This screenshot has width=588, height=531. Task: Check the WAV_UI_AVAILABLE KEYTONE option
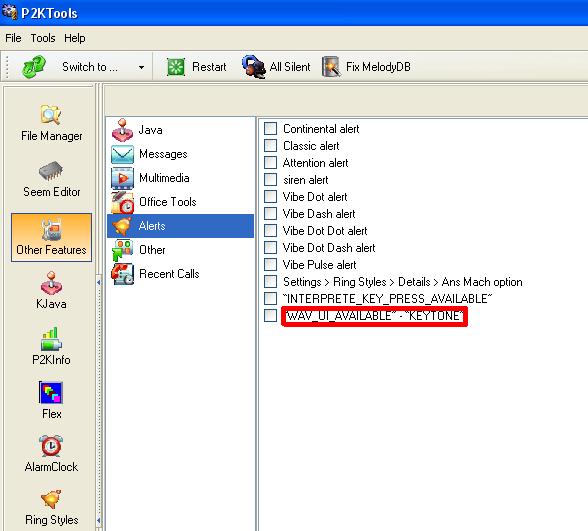coord(270,315)
